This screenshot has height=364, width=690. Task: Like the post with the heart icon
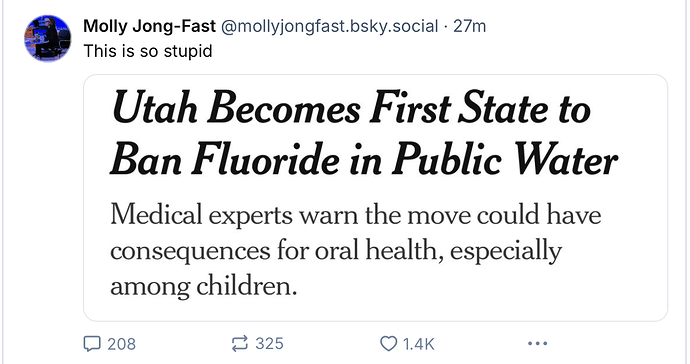coord(388,344)
